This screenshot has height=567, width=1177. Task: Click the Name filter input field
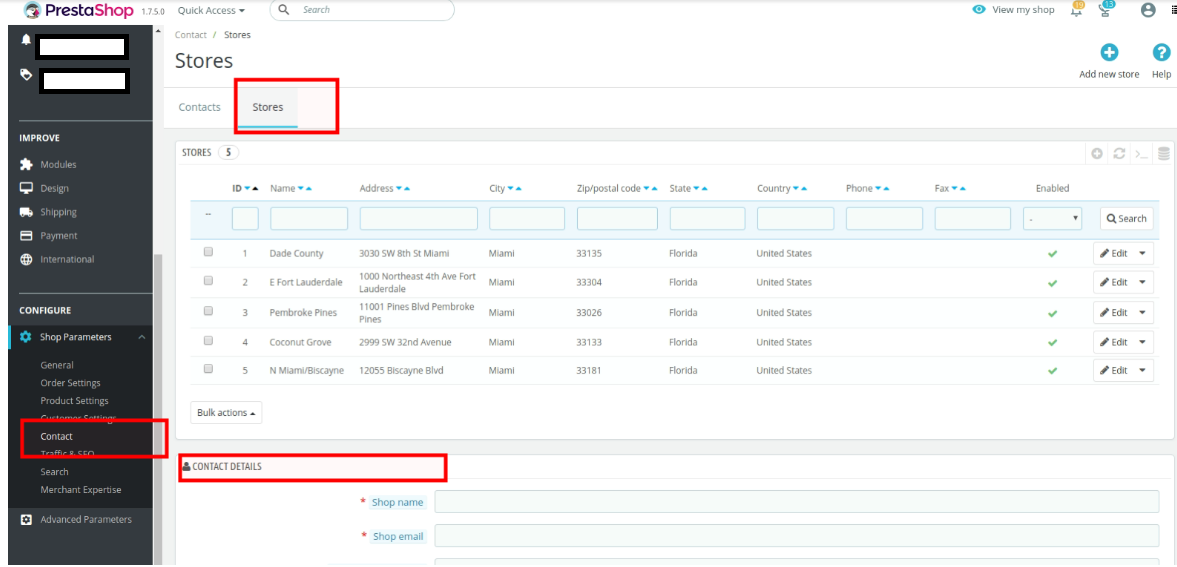click(309, 219)
